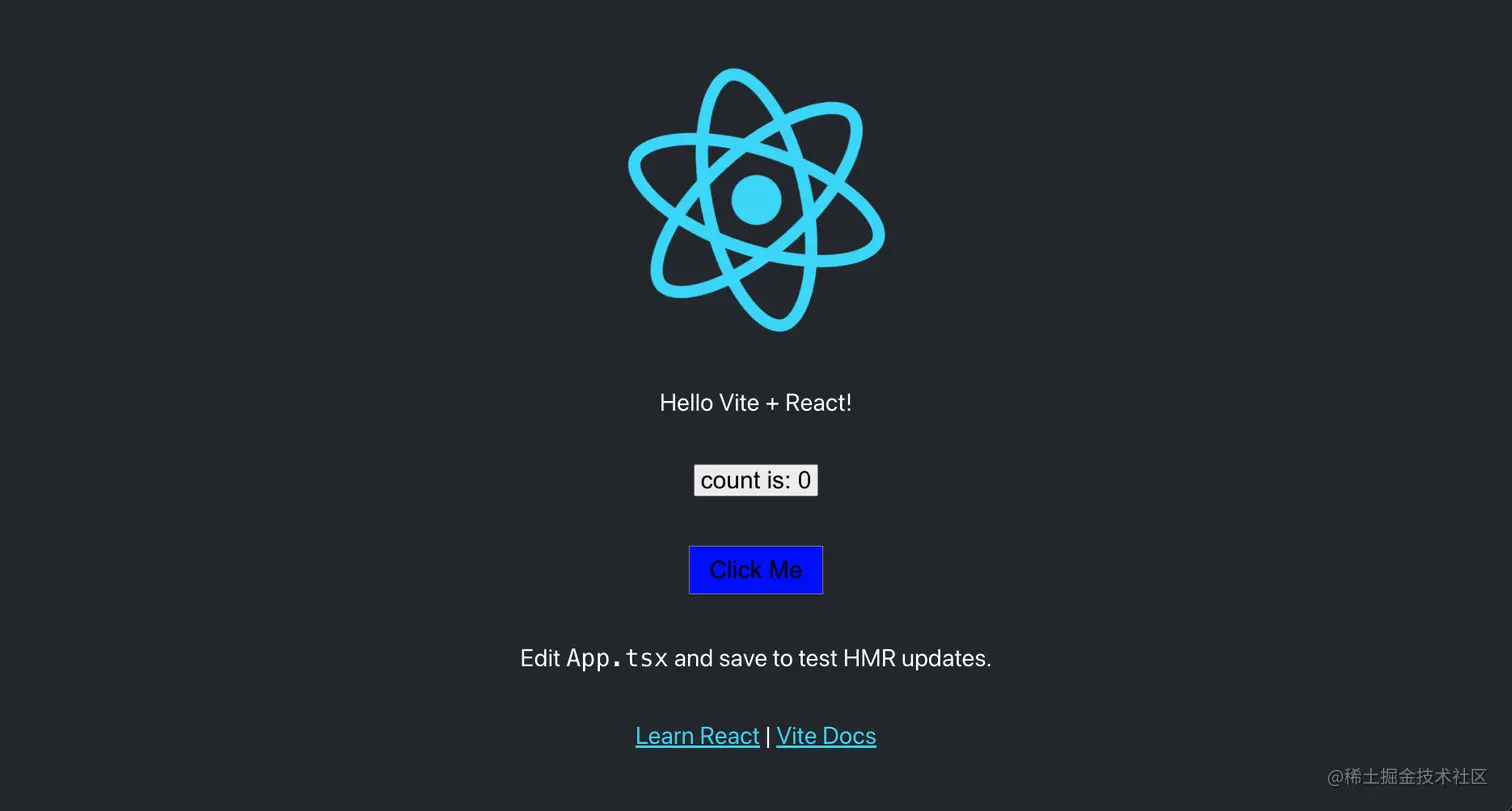1512x811 pixels.
Task: Click the word "Edit" before App.tsx
Action: coord(540,658)
